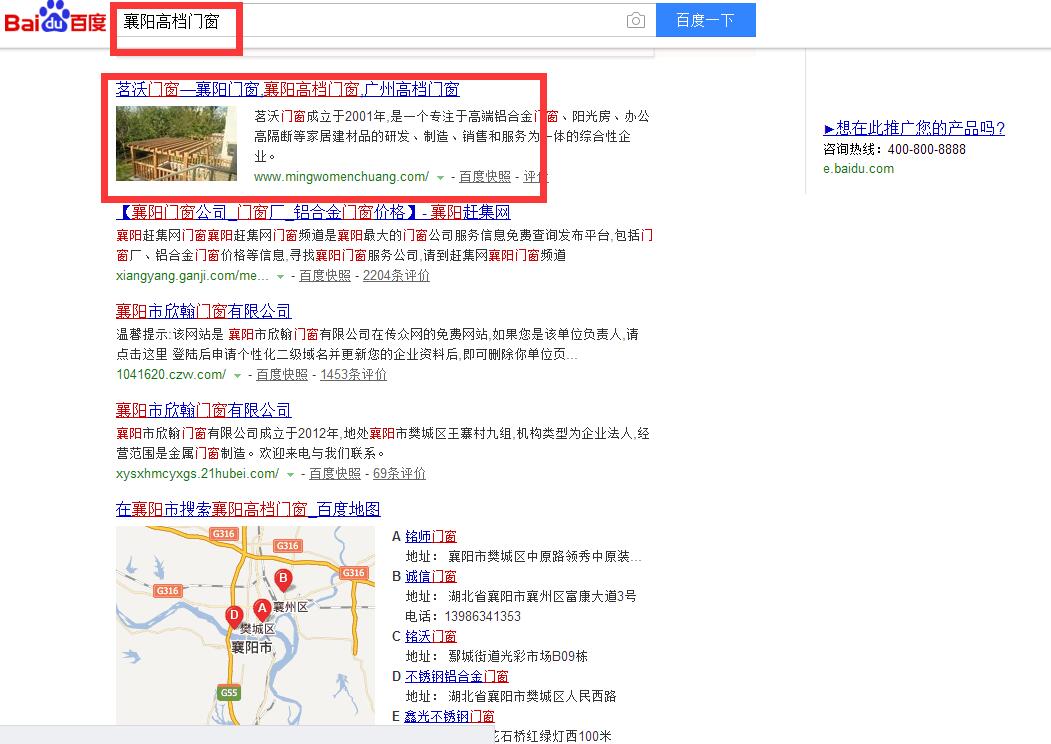View the 2204条评价 reviews link
1051x744 pixels.
click(x=396, y=275)
